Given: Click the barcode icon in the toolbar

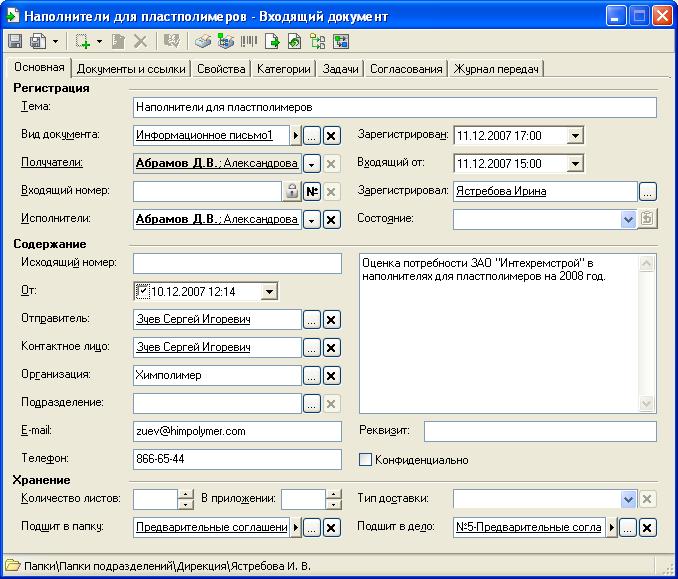Looking at the screenshot, I should pos(248,42).
